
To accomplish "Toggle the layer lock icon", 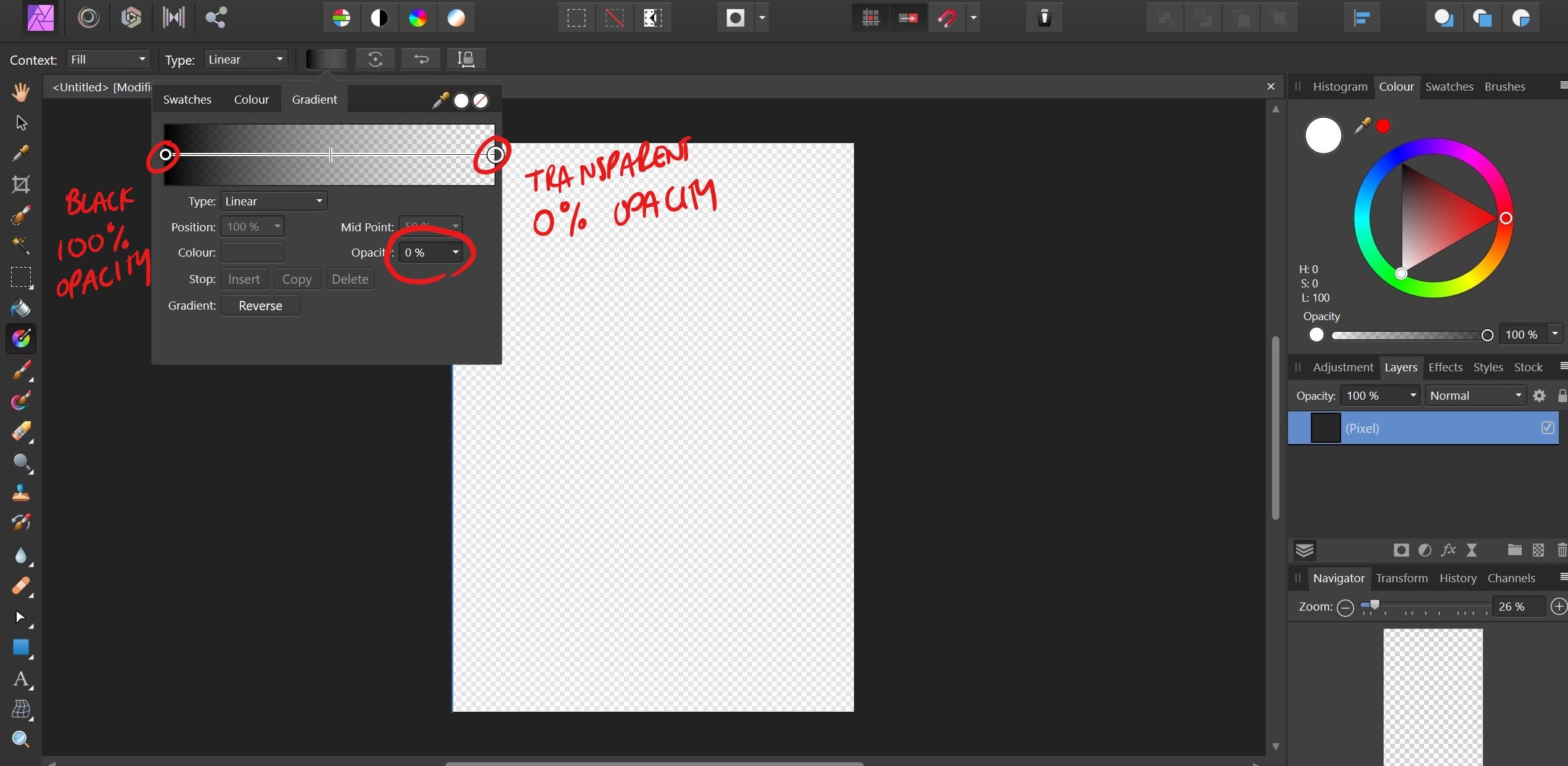I will pos(1561,395).
